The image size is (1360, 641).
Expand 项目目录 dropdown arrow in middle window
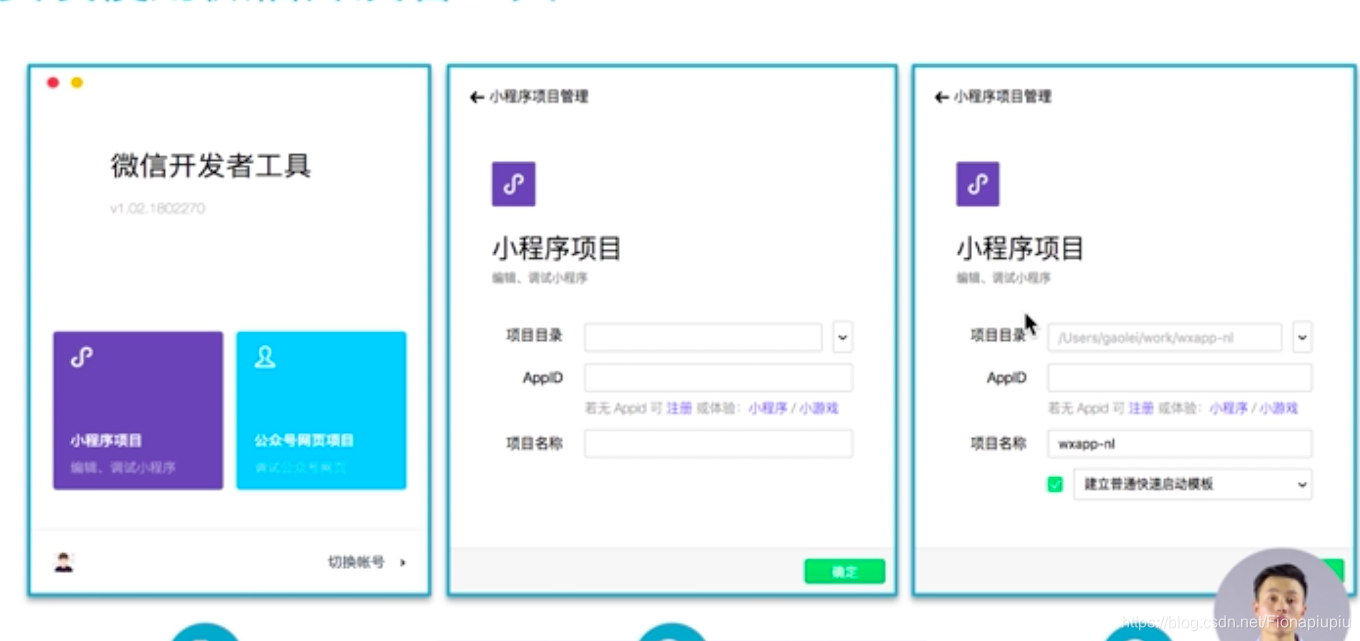[843, 337]
